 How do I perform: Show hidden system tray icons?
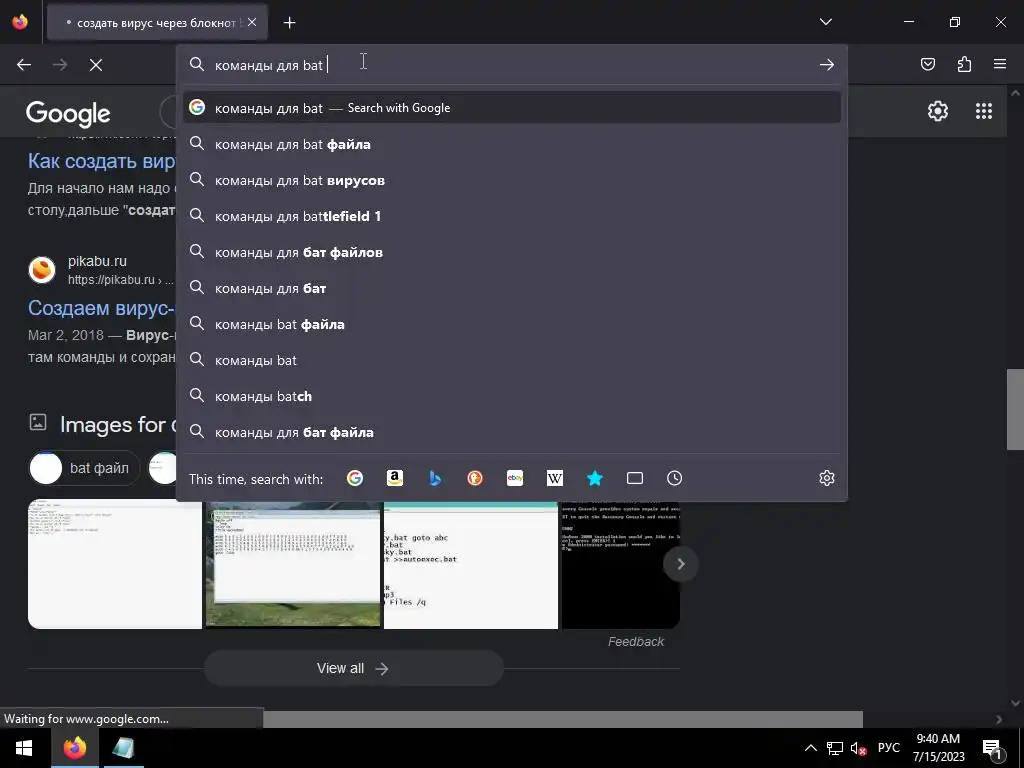[x=810, y=748]
